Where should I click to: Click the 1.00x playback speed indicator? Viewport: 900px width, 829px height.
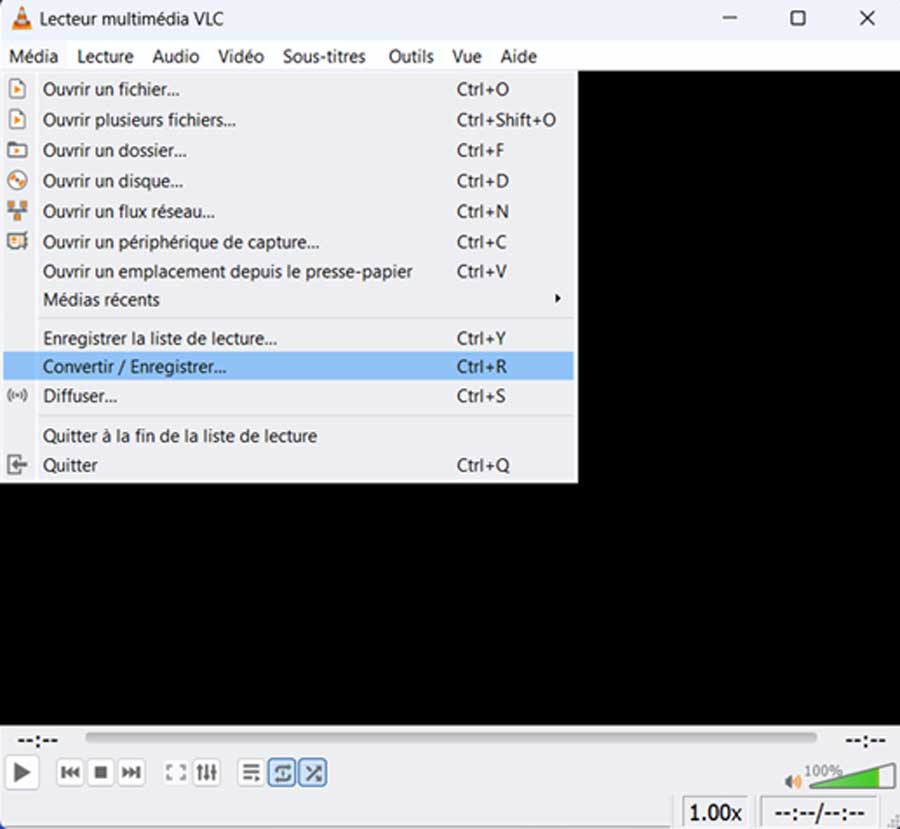pyautogui.click(x=715, y=813)
